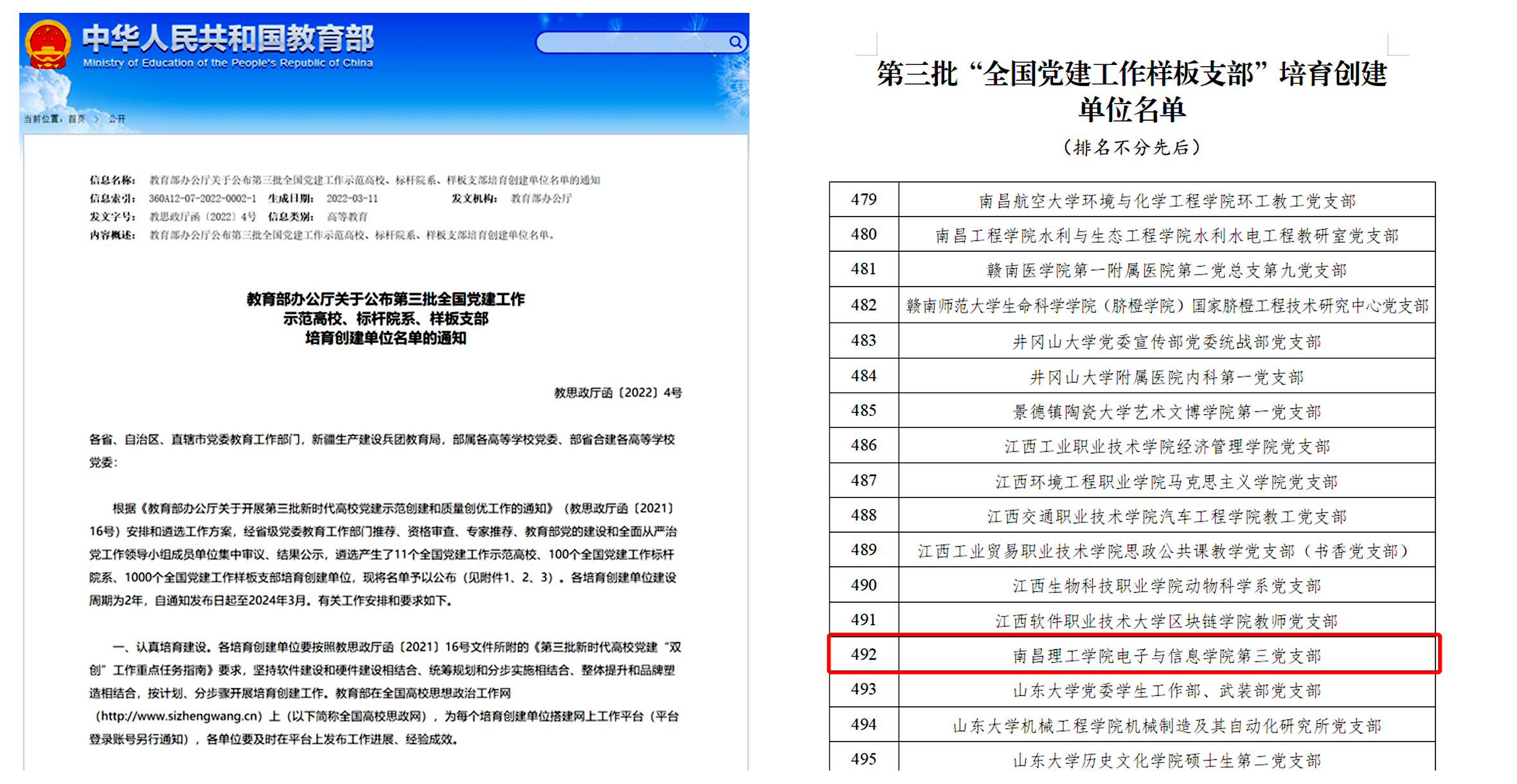Image resolution: width=1517 pixels, height=784 pixels.
Task: Click the salutation paragraph 各省、自治区
Action: pos(382,451)
